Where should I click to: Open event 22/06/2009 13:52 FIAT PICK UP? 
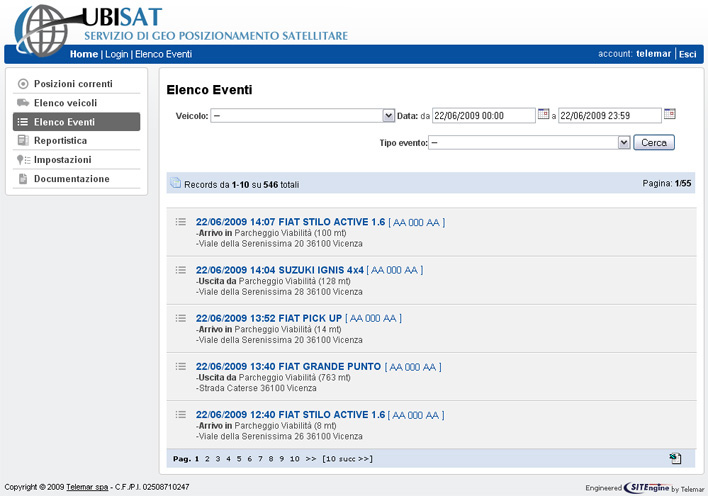269,318
